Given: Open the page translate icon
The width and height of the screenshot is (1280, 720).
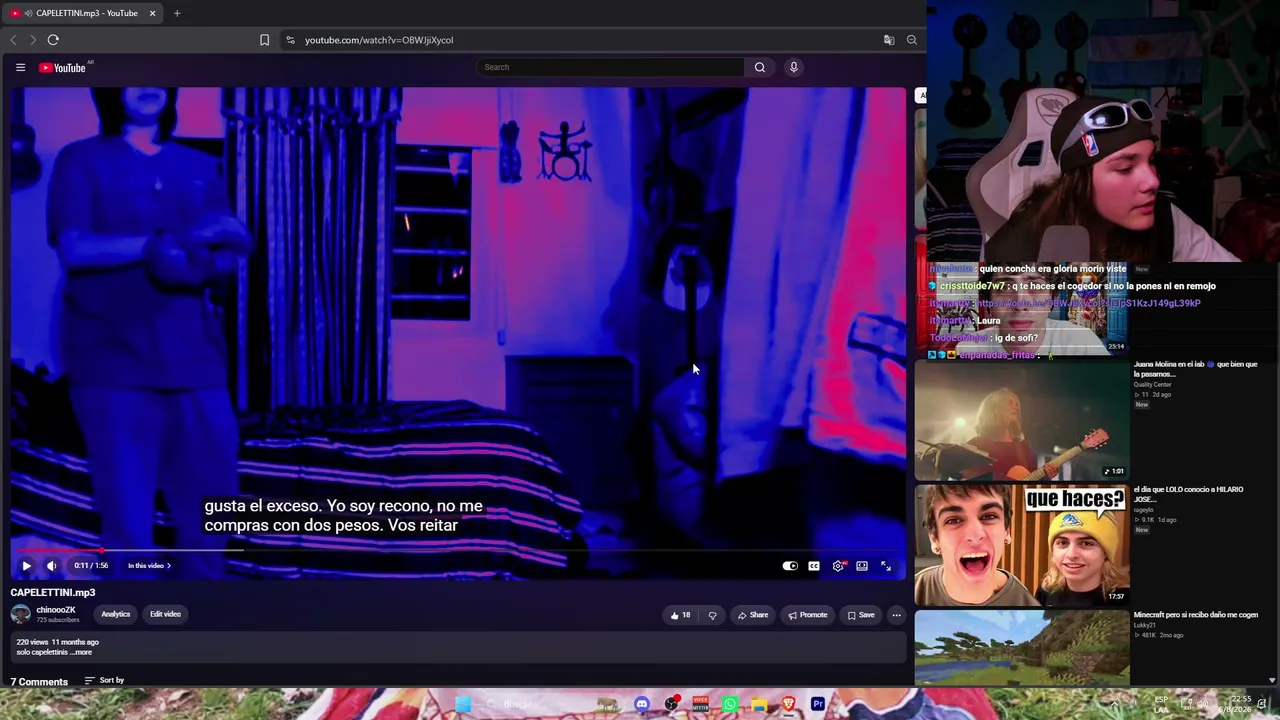Looking at the screenshot, I should [x=889, y=40].
